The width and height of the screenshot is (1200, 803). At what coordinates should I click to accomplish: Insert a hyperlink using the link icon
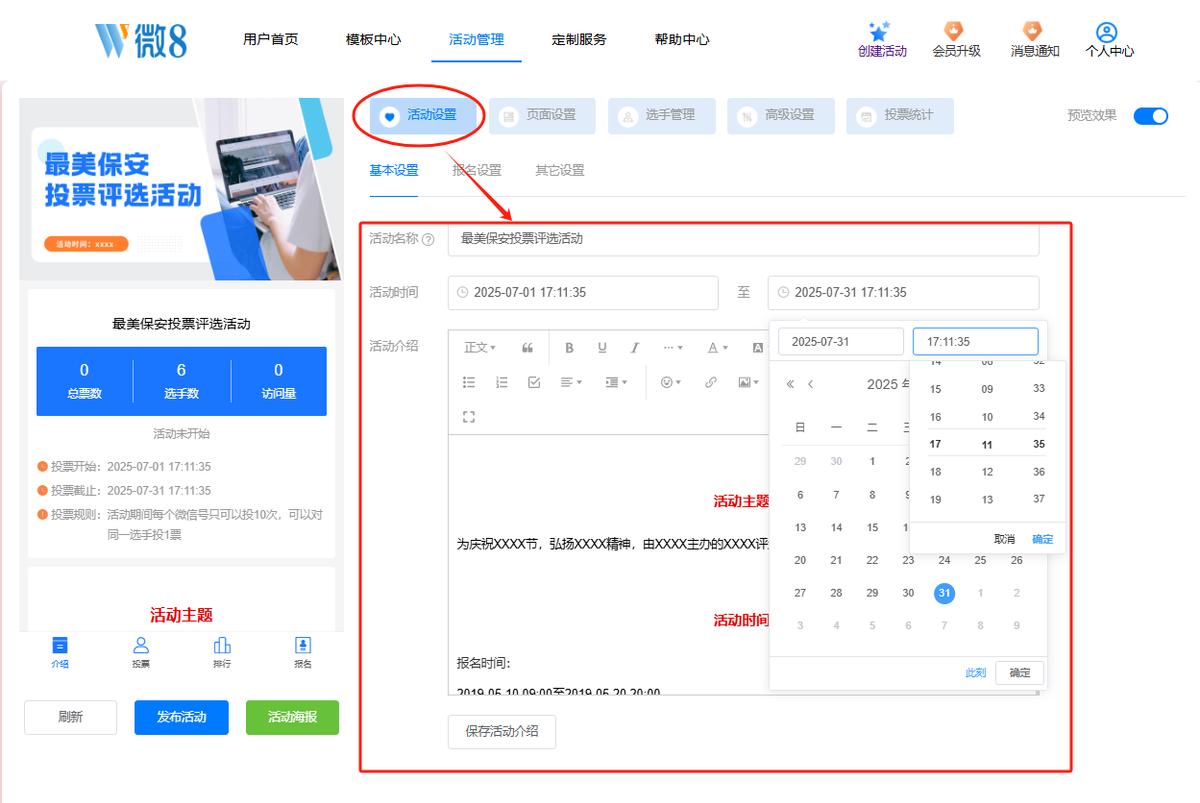point(711,382)
